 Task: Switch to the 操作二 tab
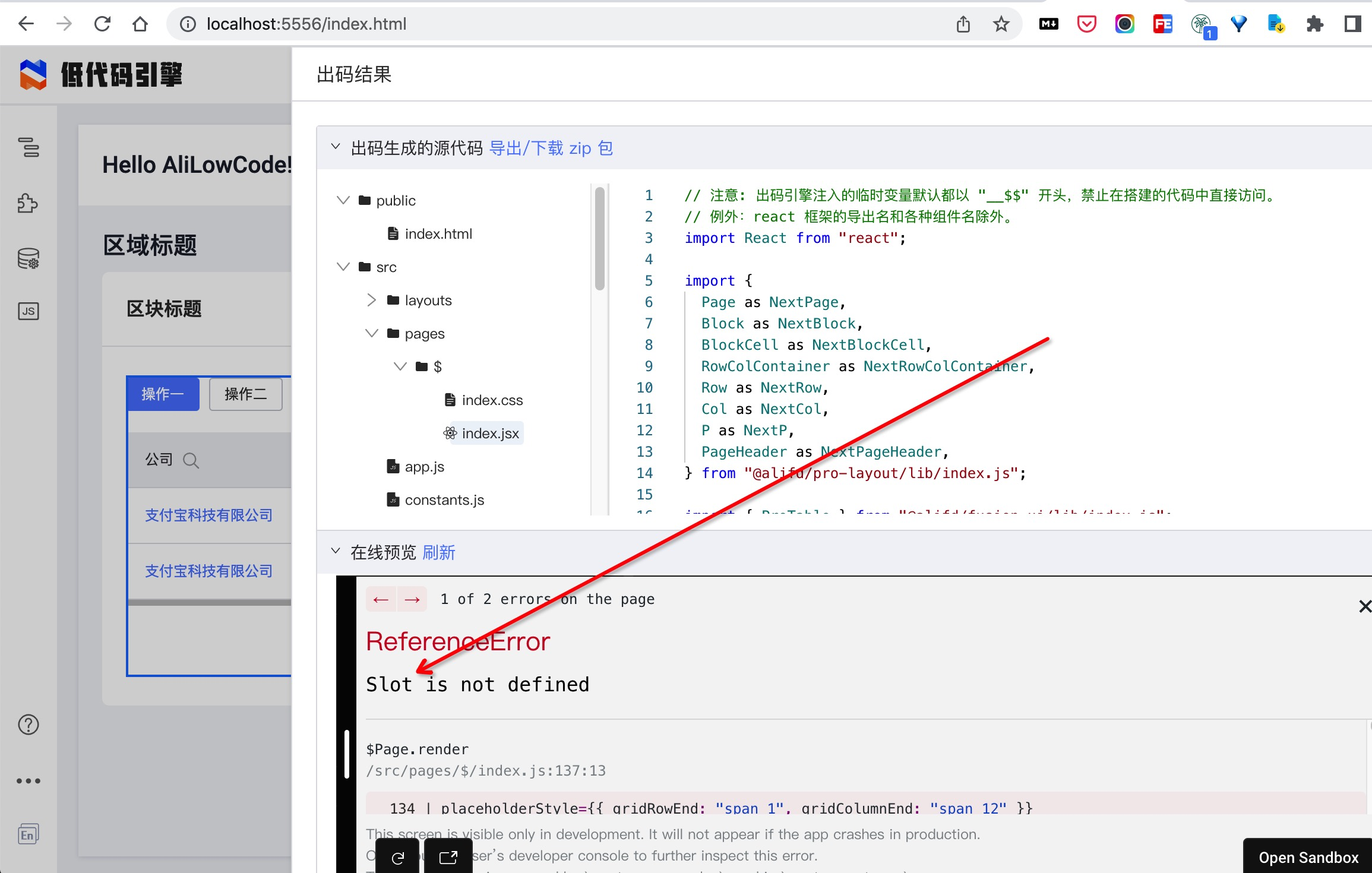point(245,394)
